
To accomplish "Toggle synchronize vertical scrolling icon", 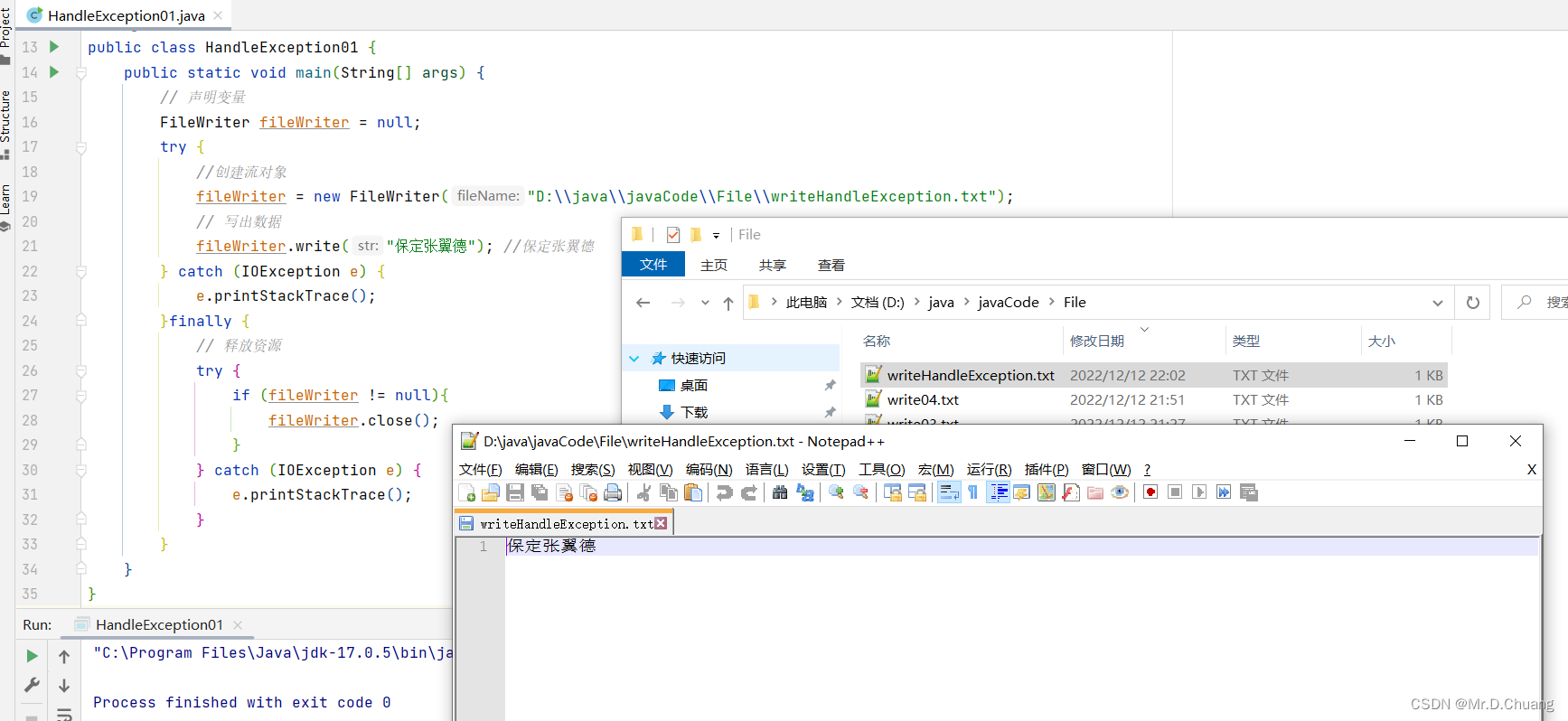I will point(892,492).
